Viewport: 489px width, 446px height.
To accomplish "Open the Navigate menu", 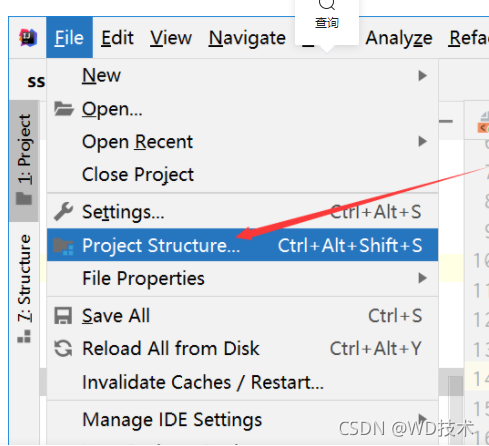I will click(x=247, y=38).
